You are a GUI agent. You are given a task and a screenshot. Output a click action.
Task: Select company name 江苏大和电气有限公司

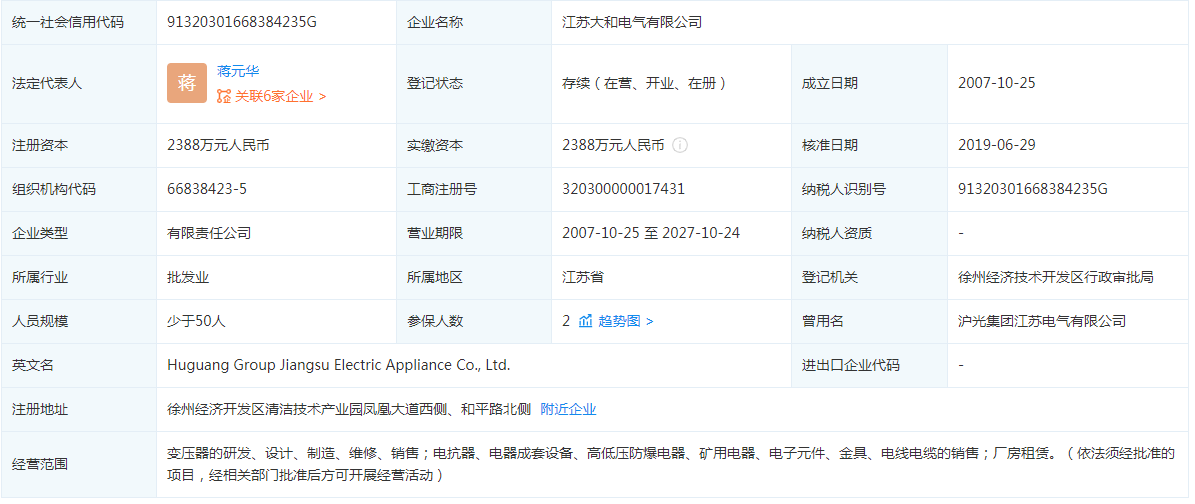tap(632, 21)
